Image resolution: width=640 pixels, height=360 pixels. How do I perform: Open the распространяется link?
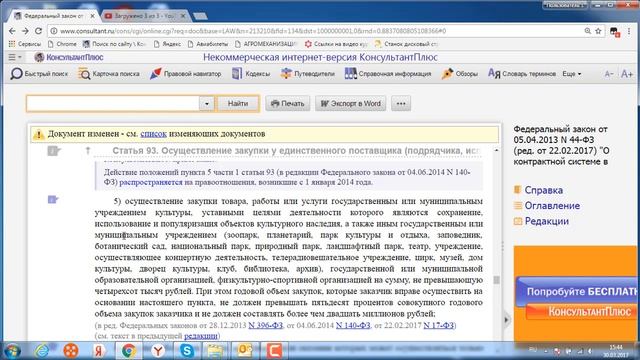click(x=151, y=182)
